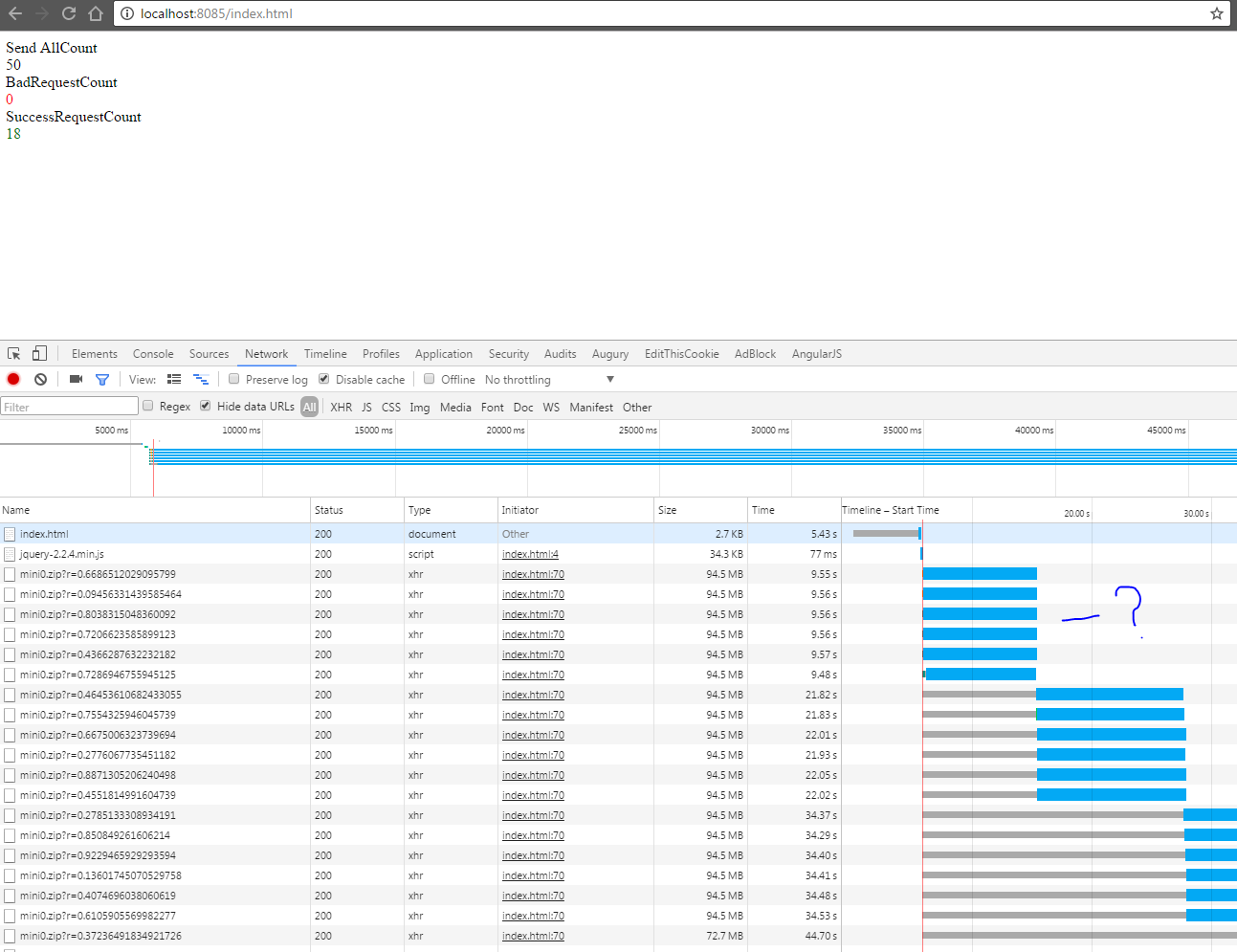Switch to the Console tab

click(x=153, y=354)
